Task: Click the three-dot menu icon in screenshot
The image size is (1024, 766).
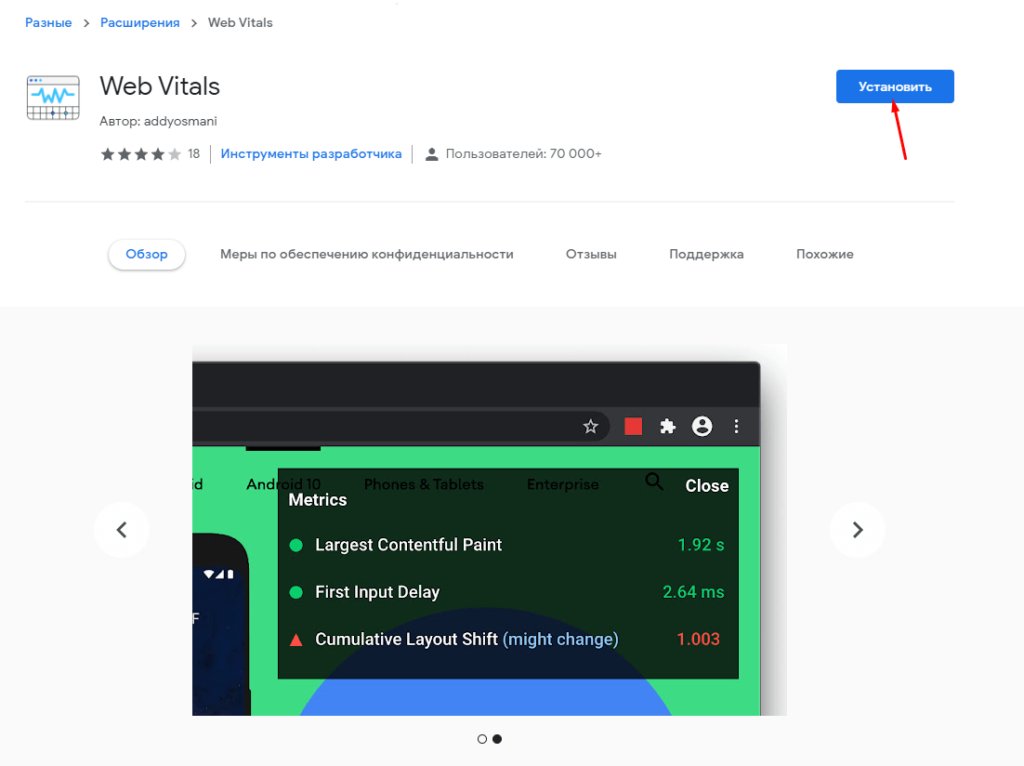Action: 737,426
